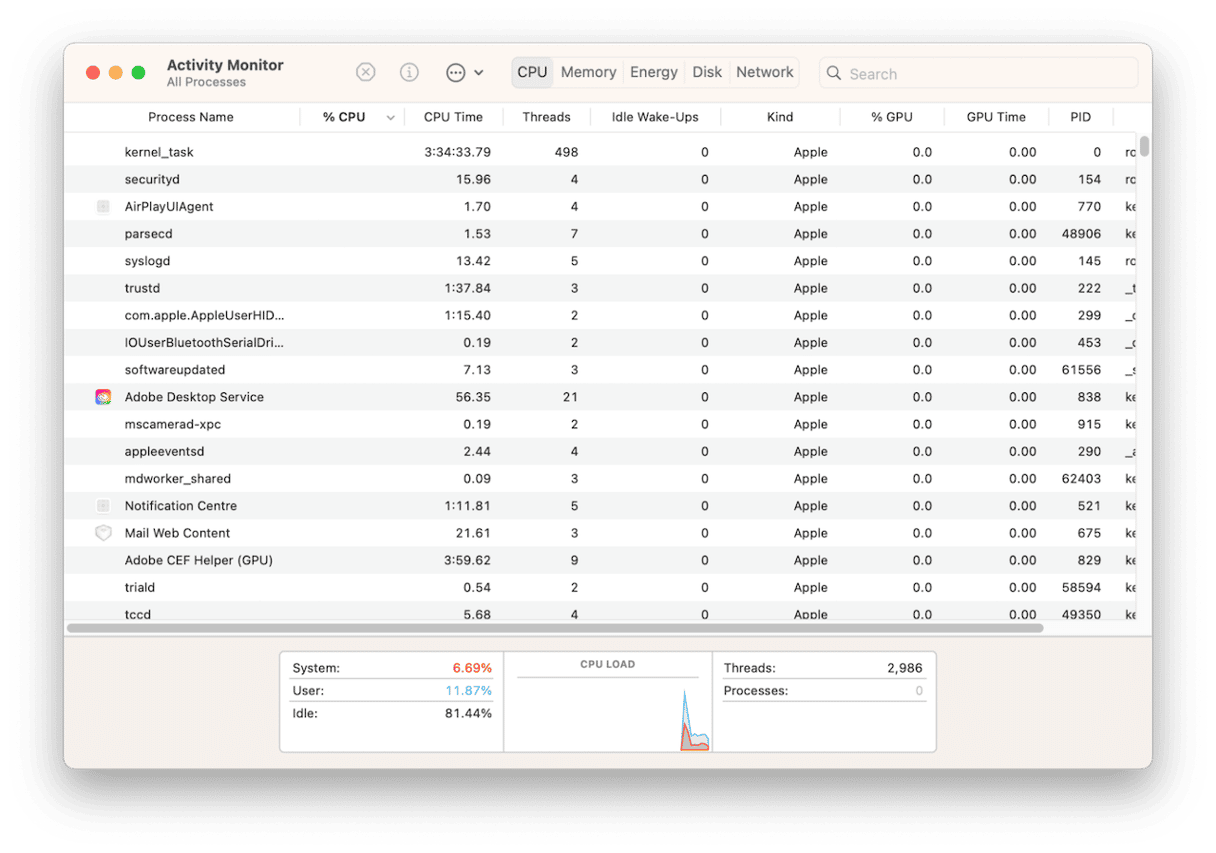The image size is (1216, 853).
Task: Switch to the Memory tab
Action: [588, 72]
